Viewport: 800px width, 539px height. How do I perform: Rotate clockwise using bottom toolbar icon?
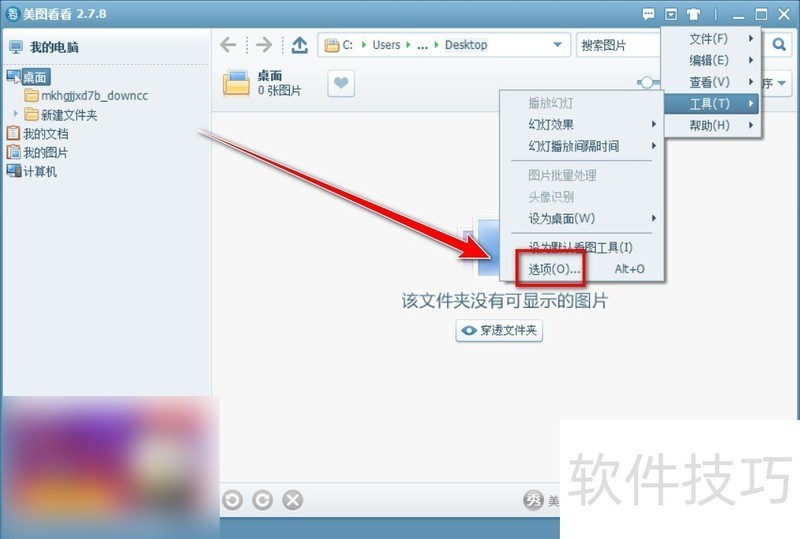(x=262, y=500)
